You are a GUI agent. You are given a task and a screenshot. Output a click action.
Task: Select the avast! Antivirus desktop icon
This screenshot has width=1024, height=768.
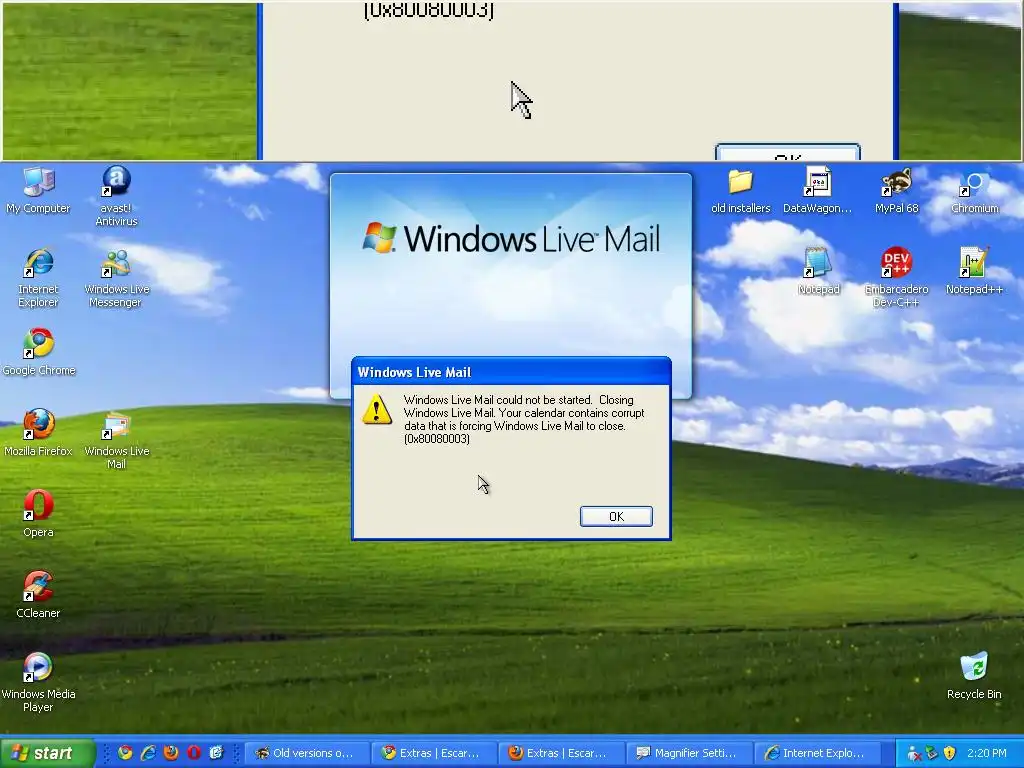(116, 196)
